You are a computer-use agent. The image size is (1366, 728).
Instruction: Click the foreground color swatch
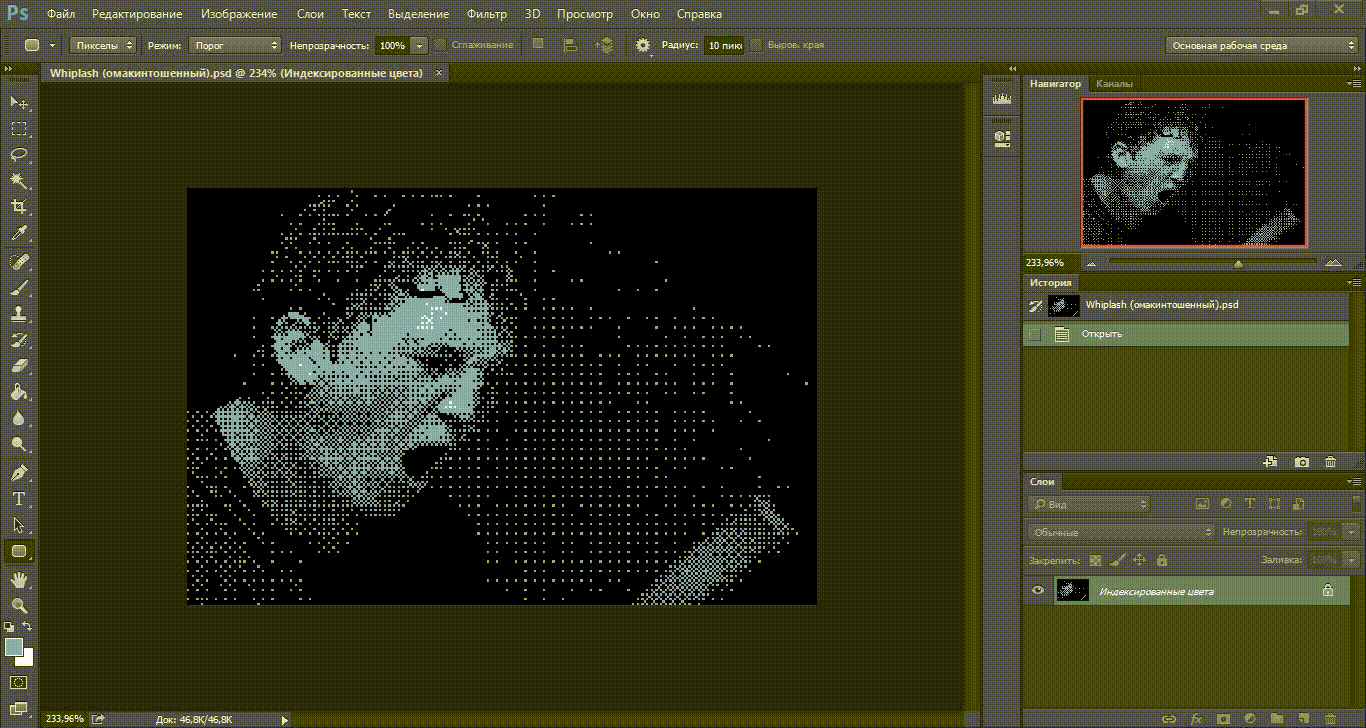coord(13,647)
